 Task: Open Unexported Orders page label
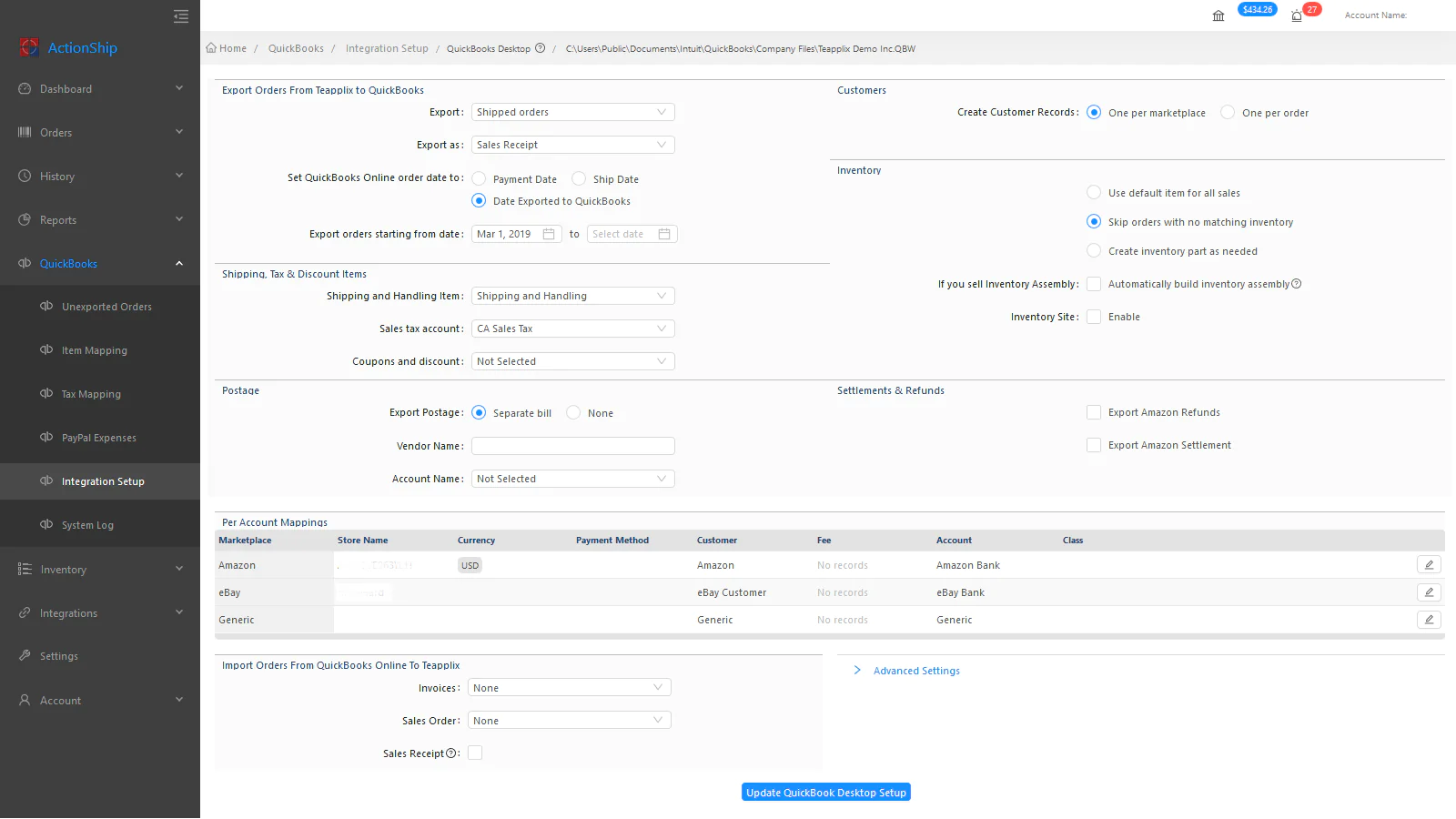tap(107, 307)
